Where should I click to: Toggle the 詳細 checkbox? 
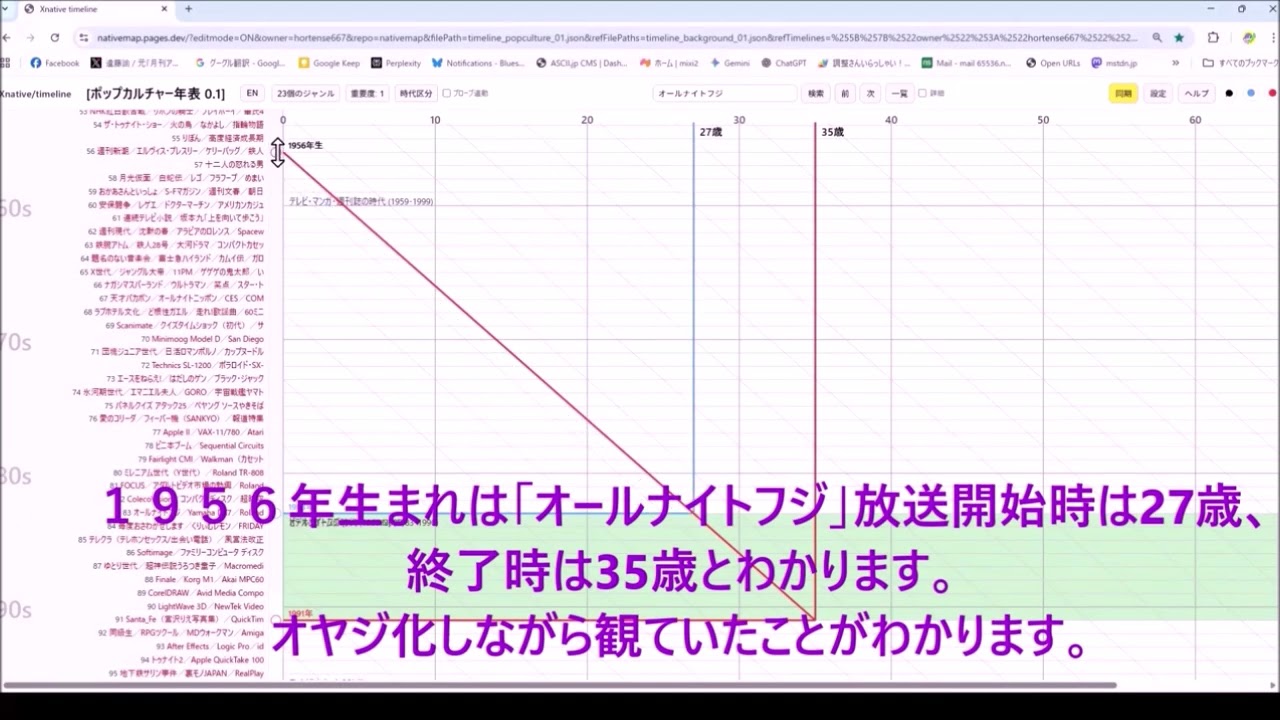point(923,93)
